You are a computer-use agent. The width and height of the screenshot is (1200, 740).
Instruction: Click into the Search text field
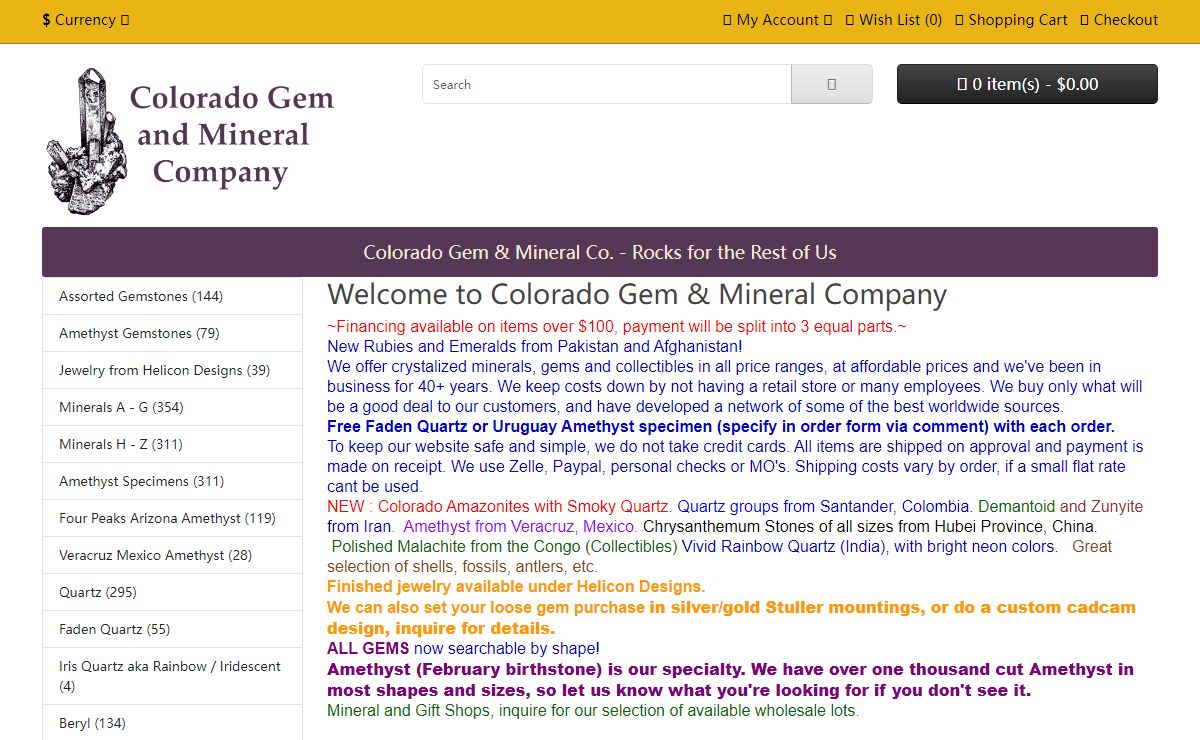[606, 84]
